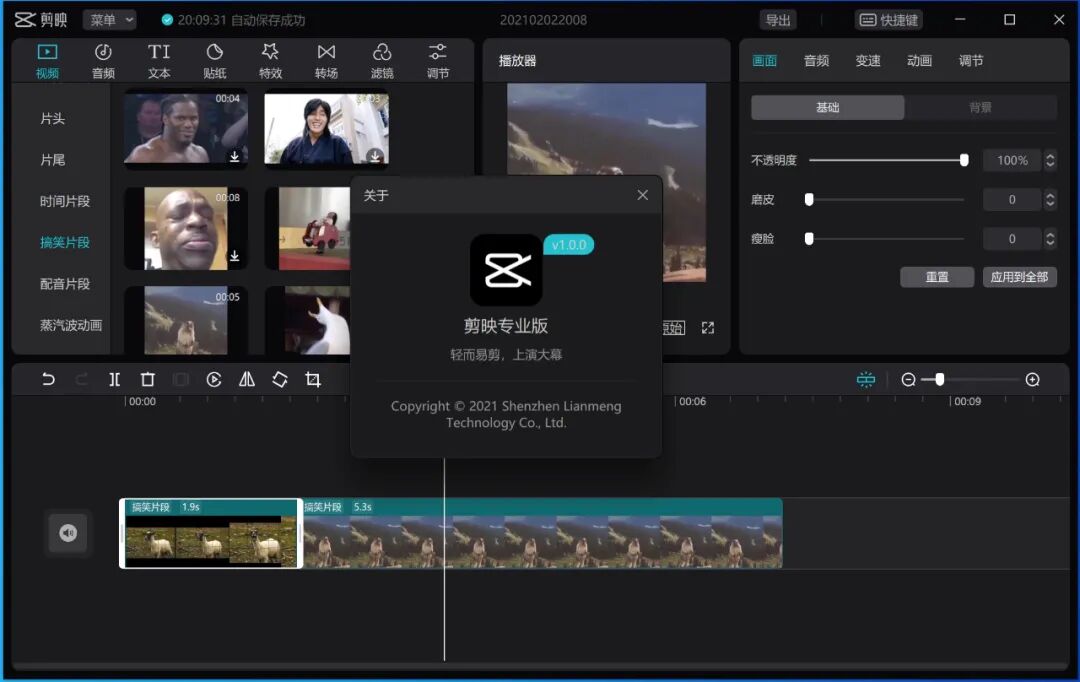This screenshot has width=1080, height=682.
Task: Mute the video track speaker
Action: point(67,533)
